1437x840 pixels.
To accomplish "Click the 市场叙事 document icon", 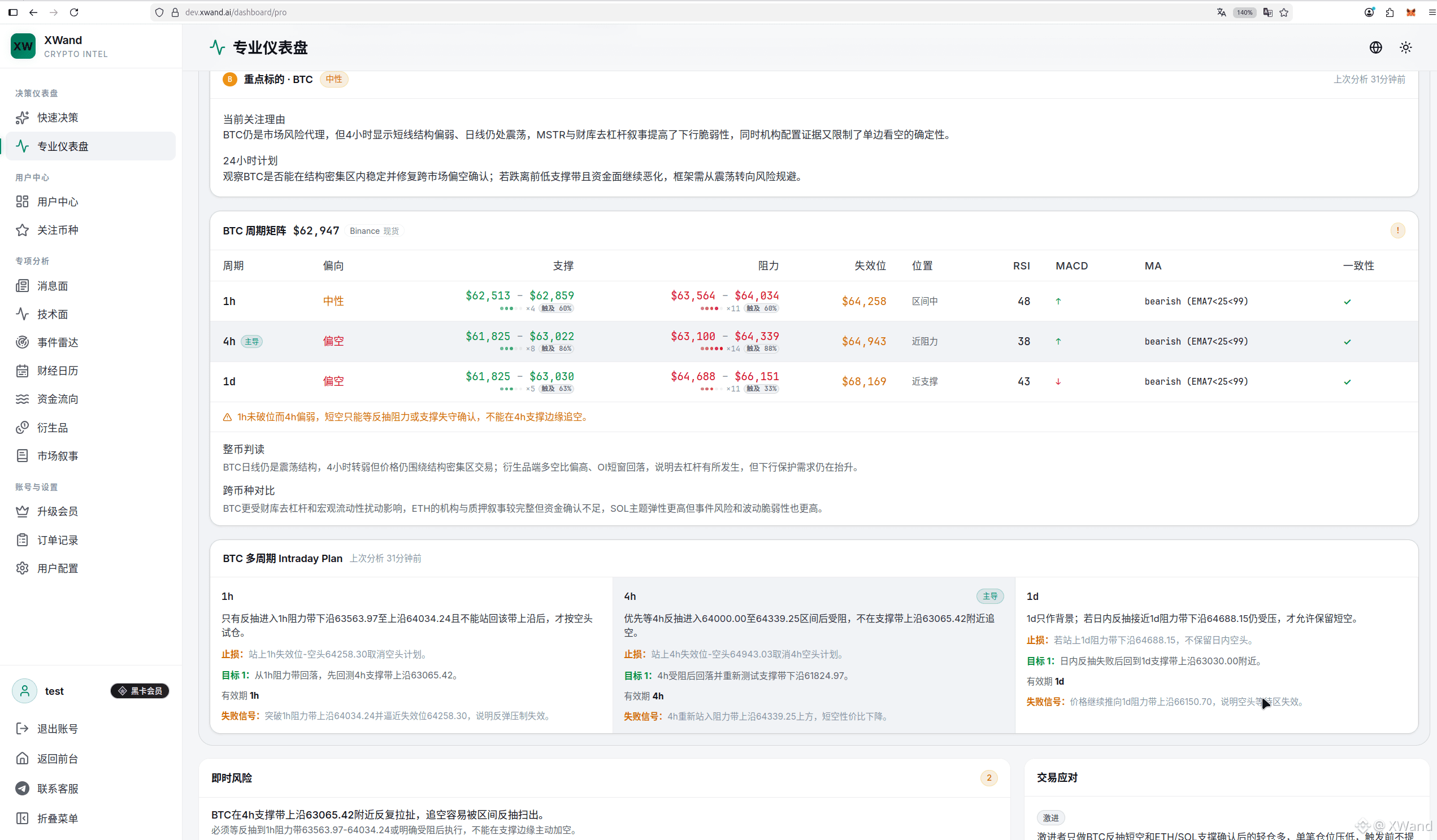I will tap(22, 455).
